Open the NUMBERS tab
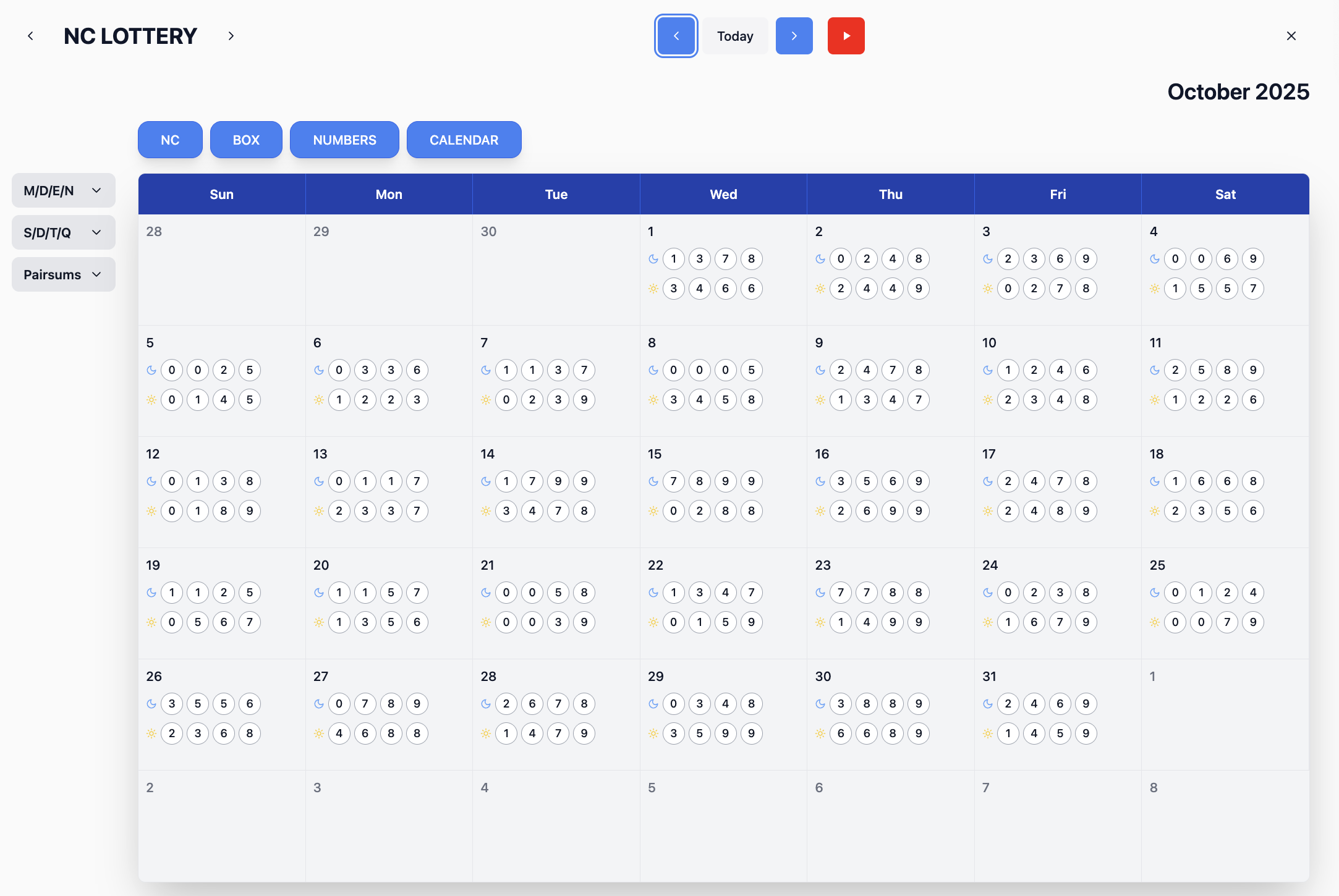This screenshot has width=1339, height=896. [344, 140]
